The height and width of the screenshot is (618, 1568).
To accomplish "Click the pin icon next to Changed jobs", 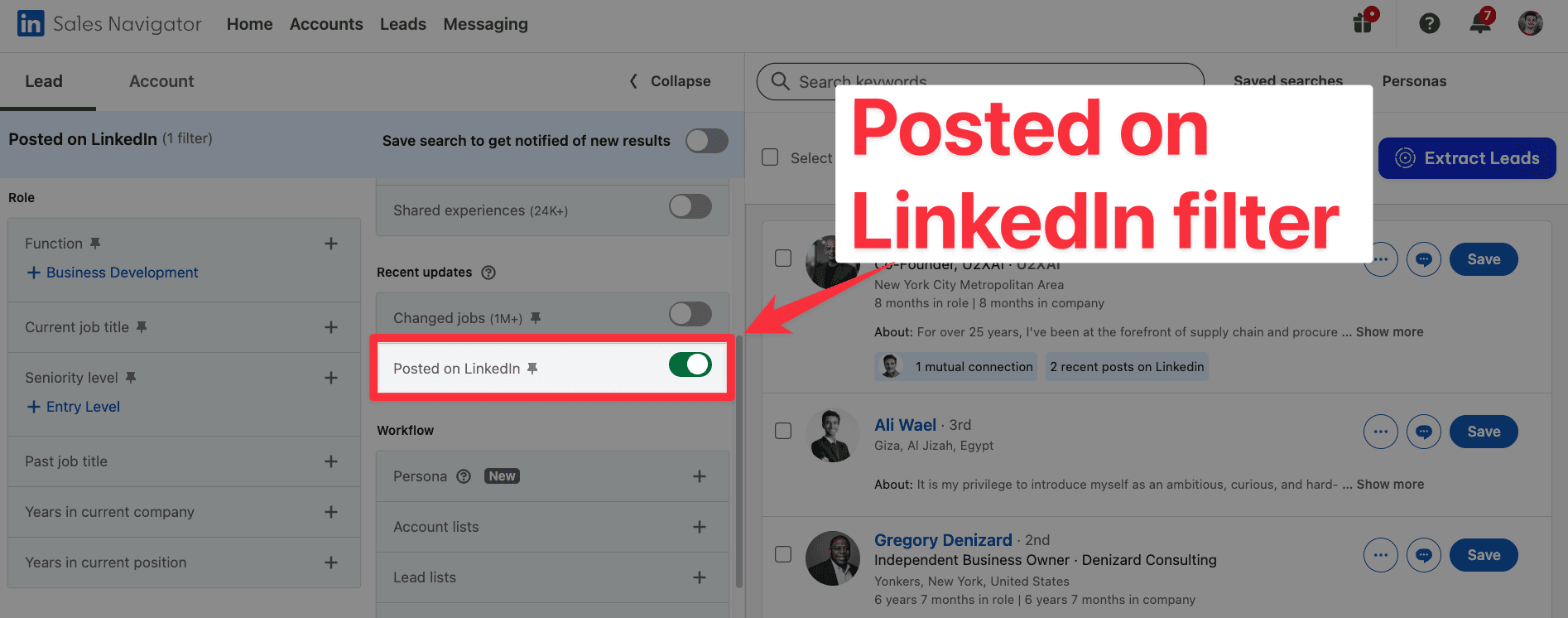I will pos(536,318).
